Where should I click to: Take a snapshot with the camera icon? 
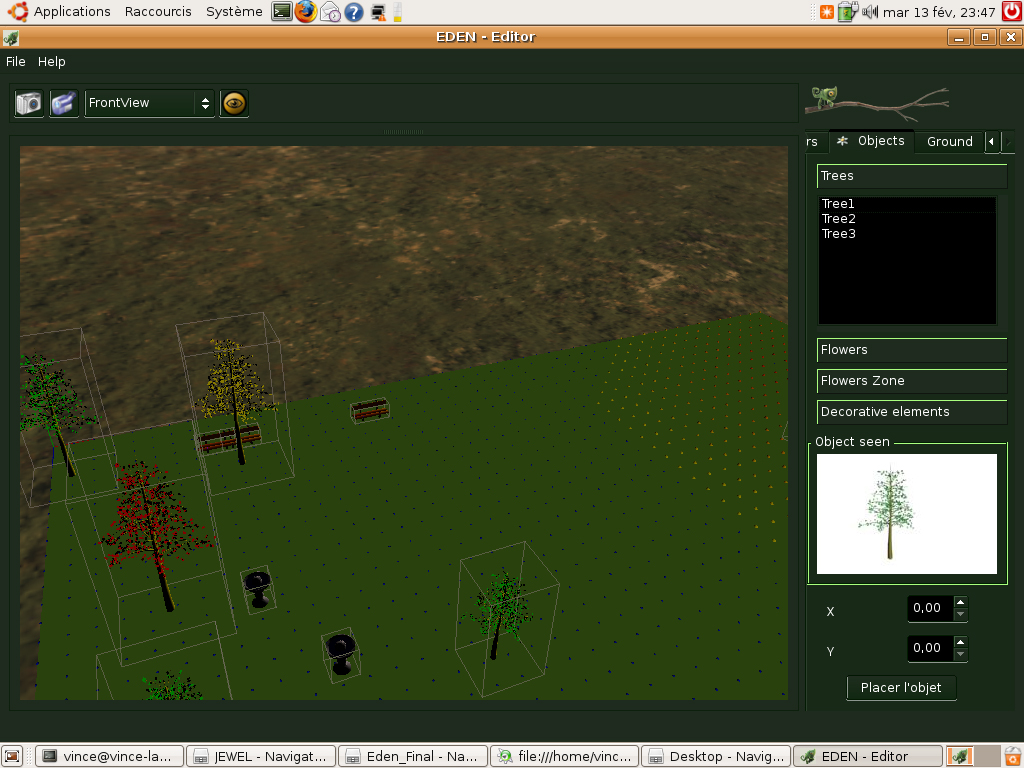29,103
